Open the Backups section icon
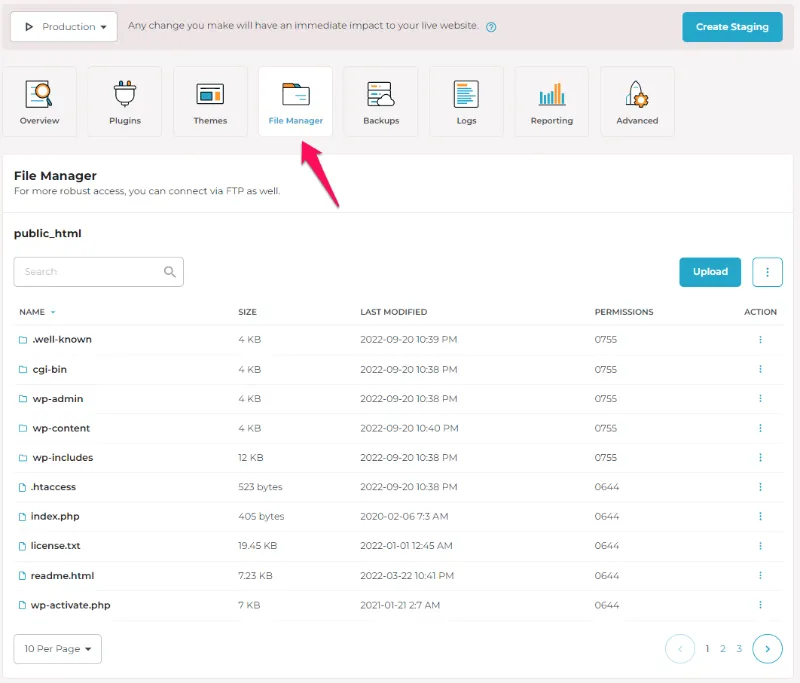The image size is (800, 683). click(x=380, y=100)
